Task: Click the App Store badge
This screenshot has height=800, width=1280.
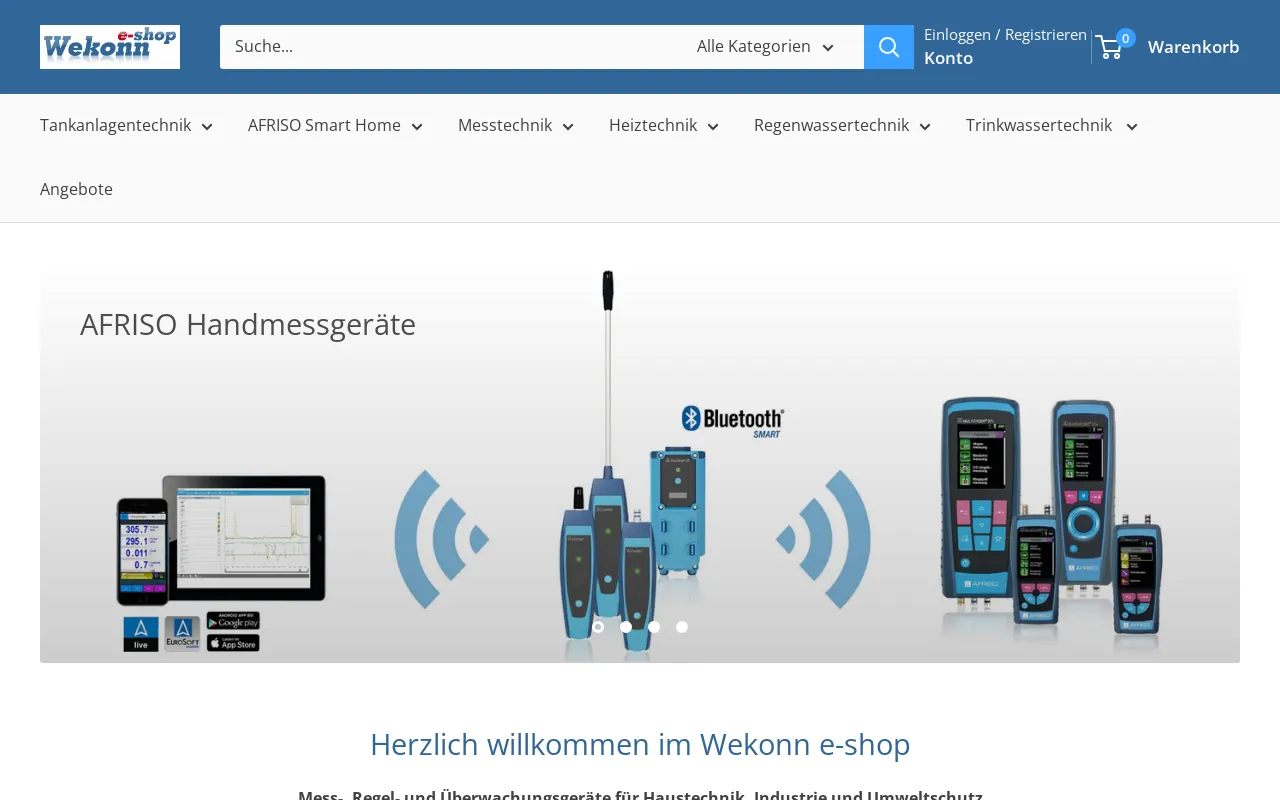Action: 233,642
